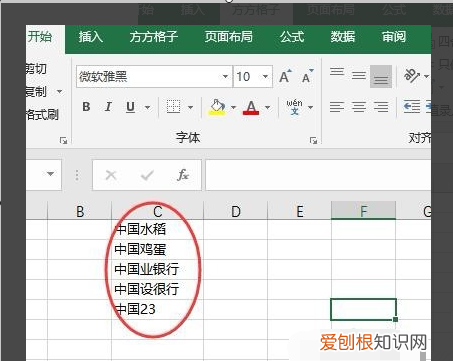Image resolution: width=453 pixels, height=361 pixels.
Task: Decrease indent icon
Action: pyautogui.click(x=411, y=107)
